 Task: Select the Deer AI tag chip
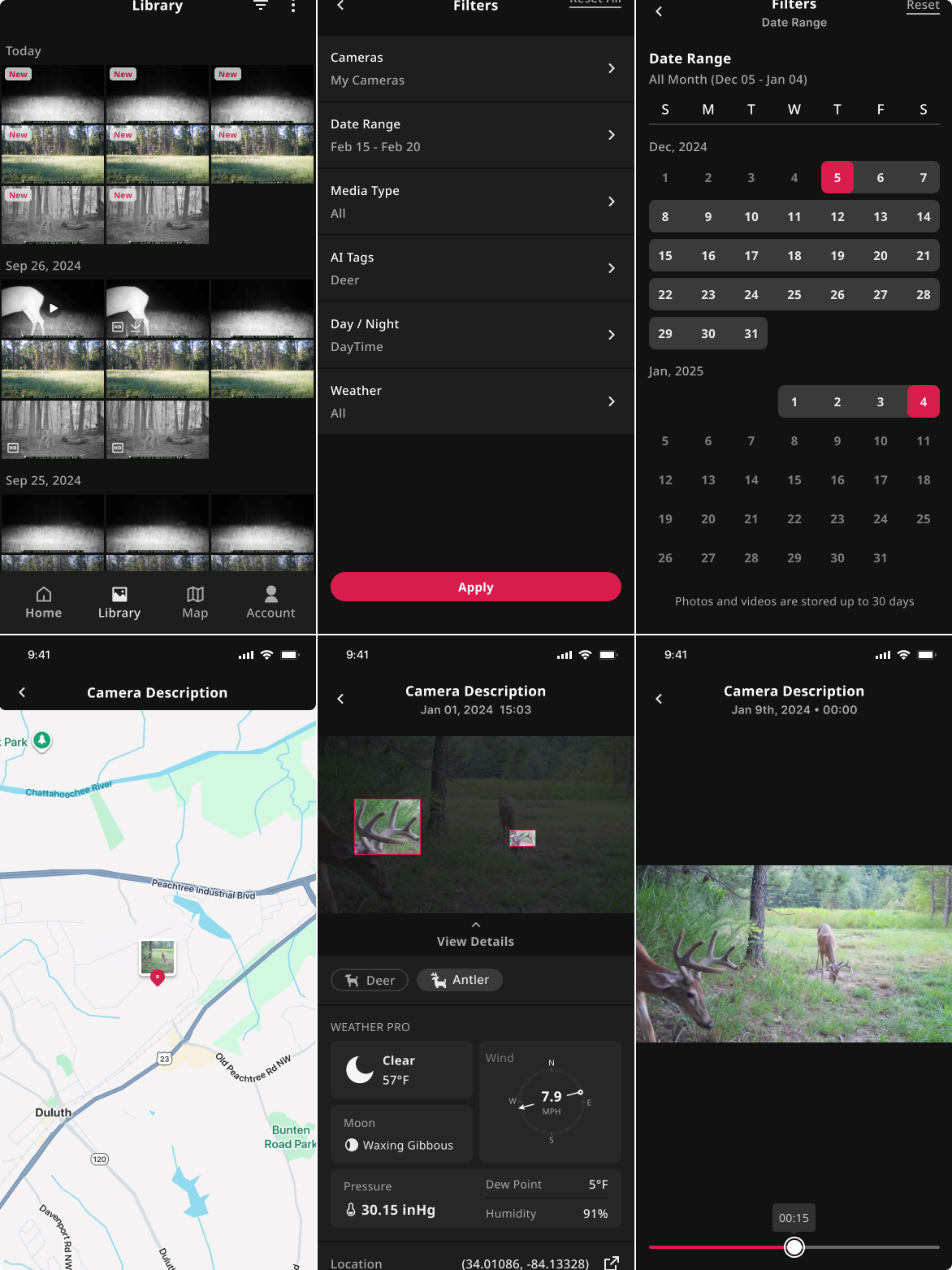tap(370, 980)
